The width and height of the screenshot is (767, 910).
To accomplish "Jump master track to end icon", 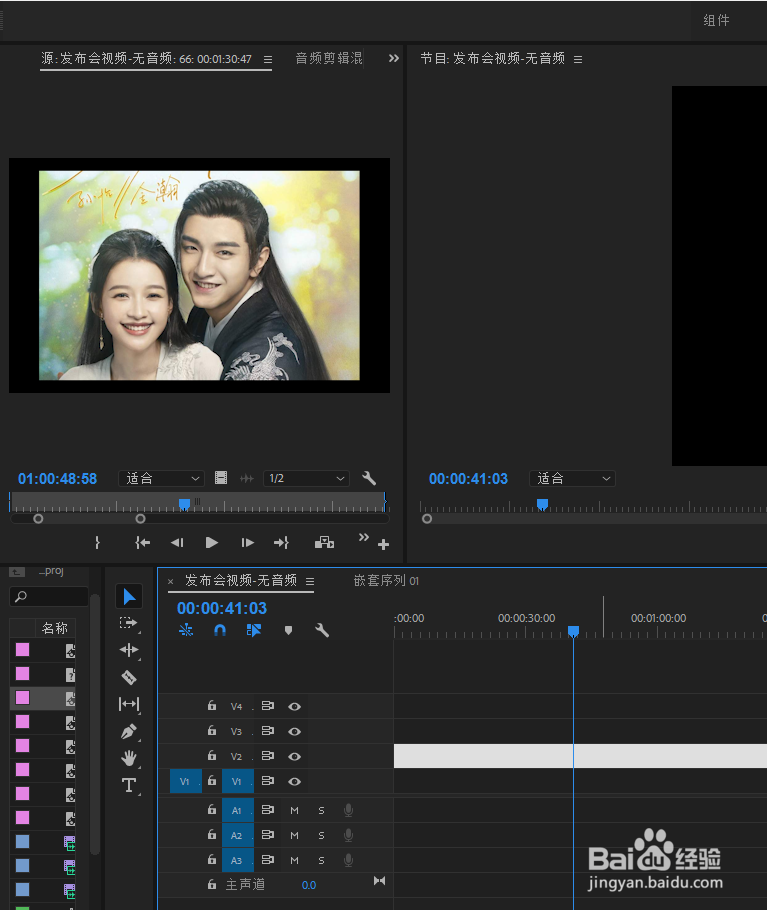I will click(x=379, y=881).
